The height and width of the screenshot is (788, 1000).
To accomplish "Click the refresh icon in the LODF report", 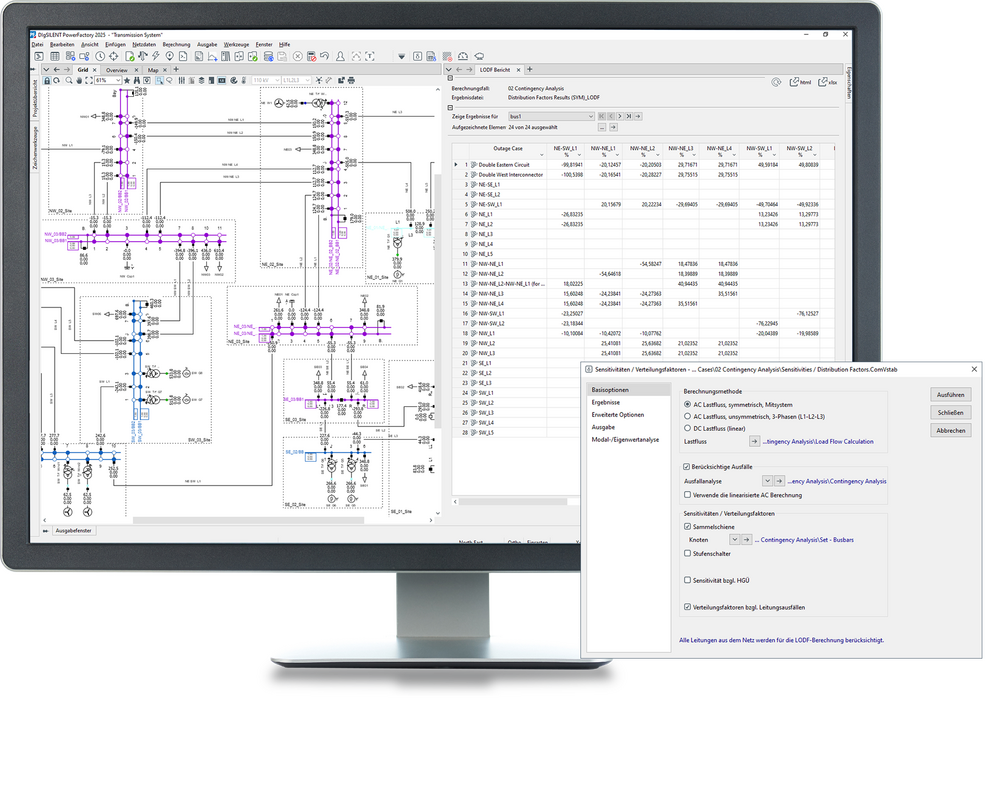I will pyautogui.click(x=777, y=82).
